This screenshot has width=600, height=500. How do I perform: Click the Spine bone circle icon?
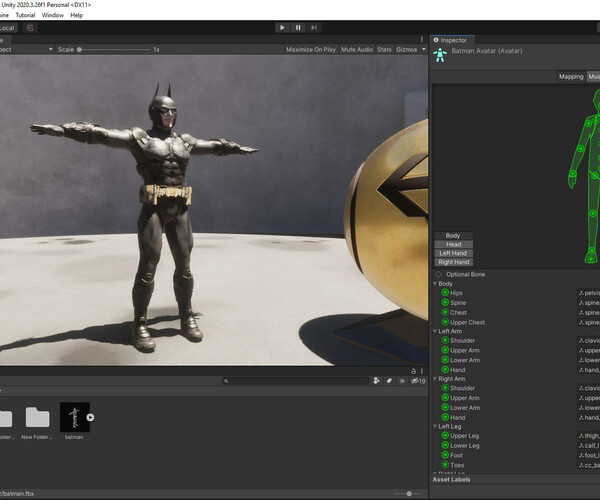point(445,303)
